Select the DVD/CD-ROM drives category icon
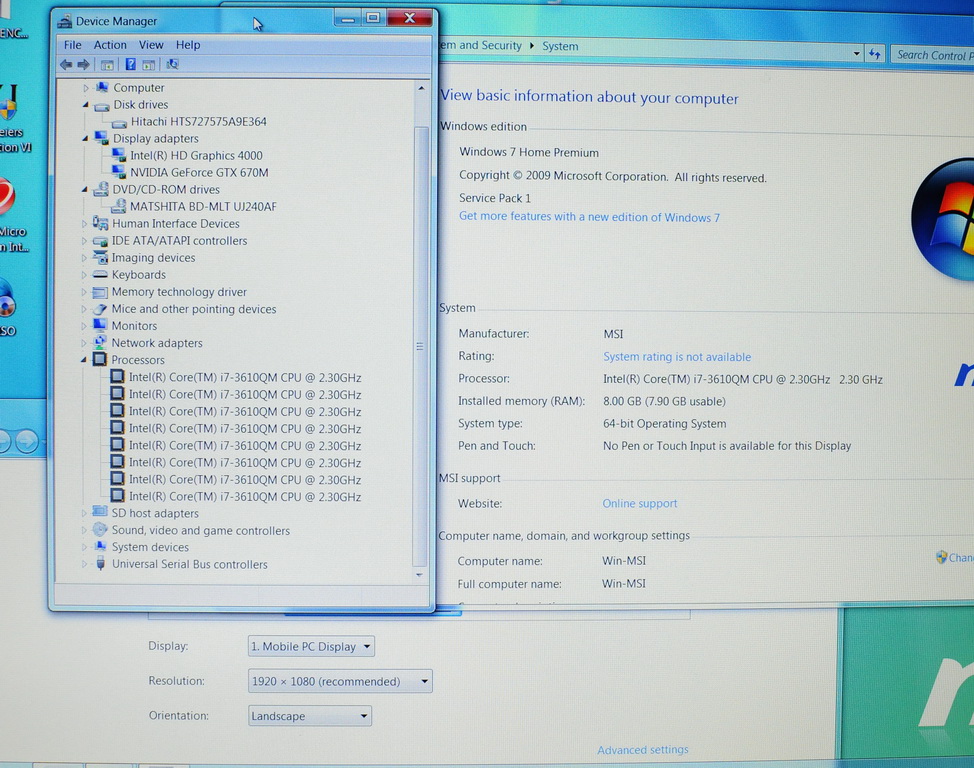Viewport: 974px width, 768px height. [101, 190]
